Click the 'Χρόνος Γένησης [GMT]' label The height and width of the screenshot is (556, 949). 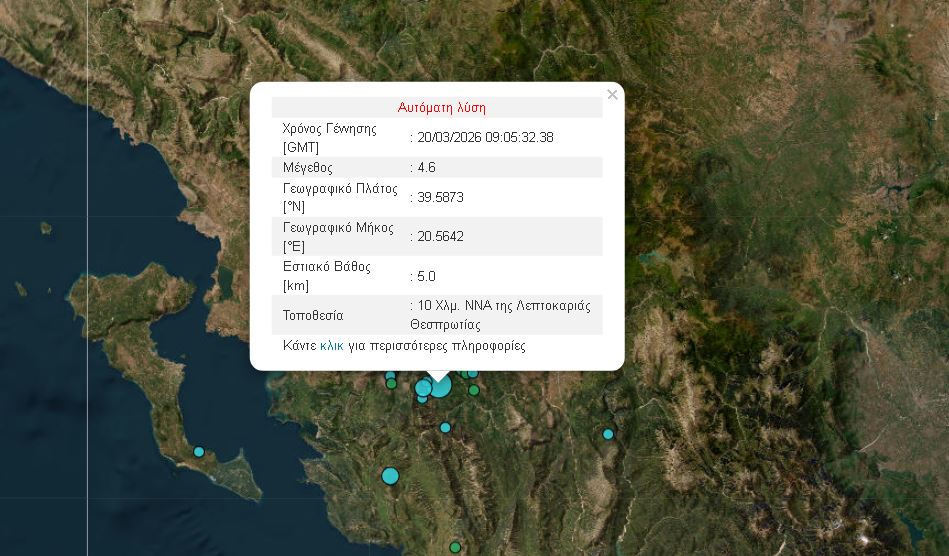329,138
